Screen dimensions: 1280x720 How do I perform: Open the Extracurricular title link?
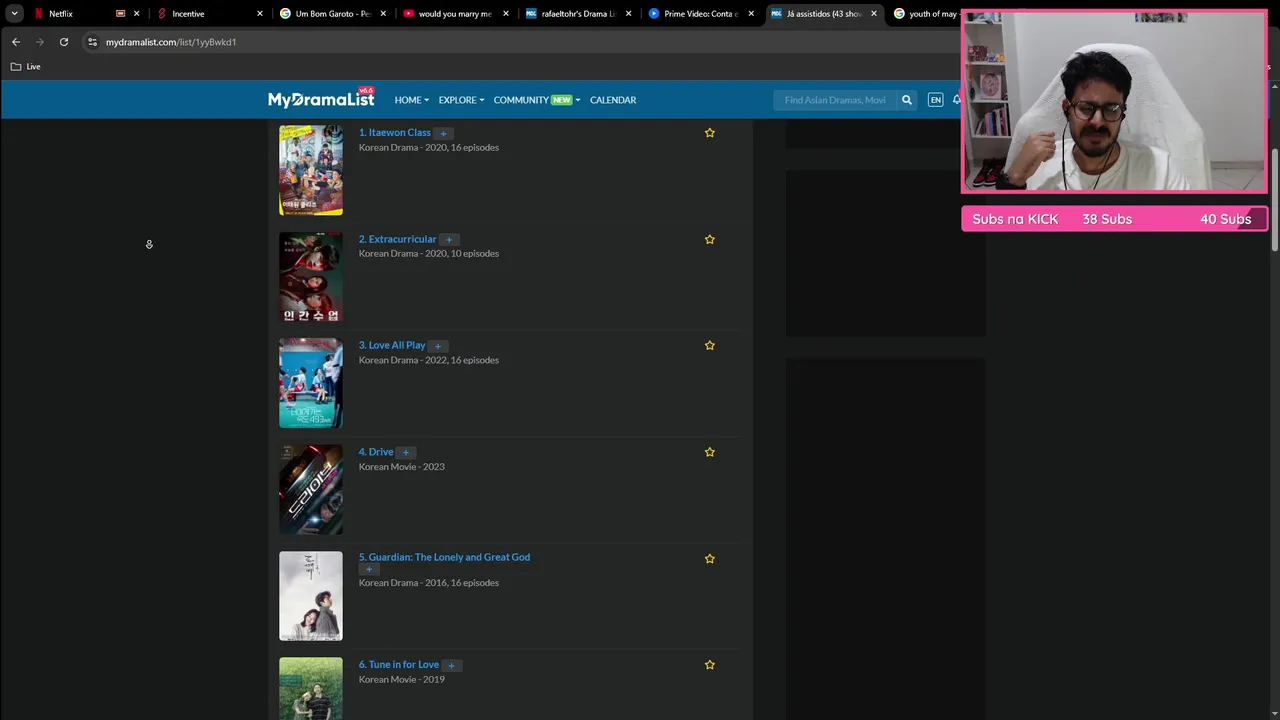(x=398, y=239)
